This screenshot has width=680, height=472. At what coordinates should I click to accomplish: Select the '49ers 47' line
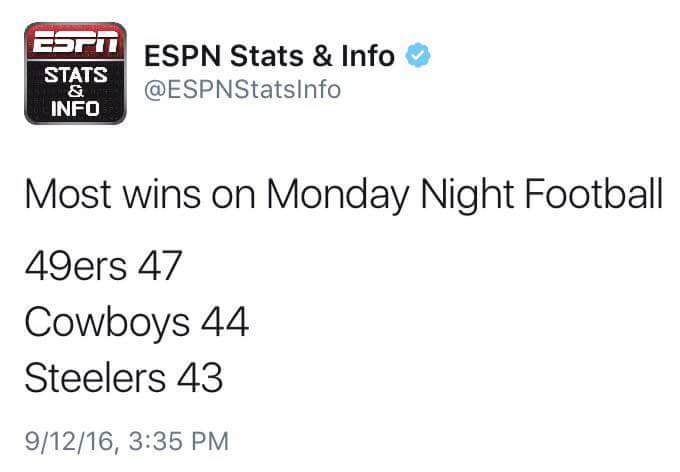(x=103, y=266)
